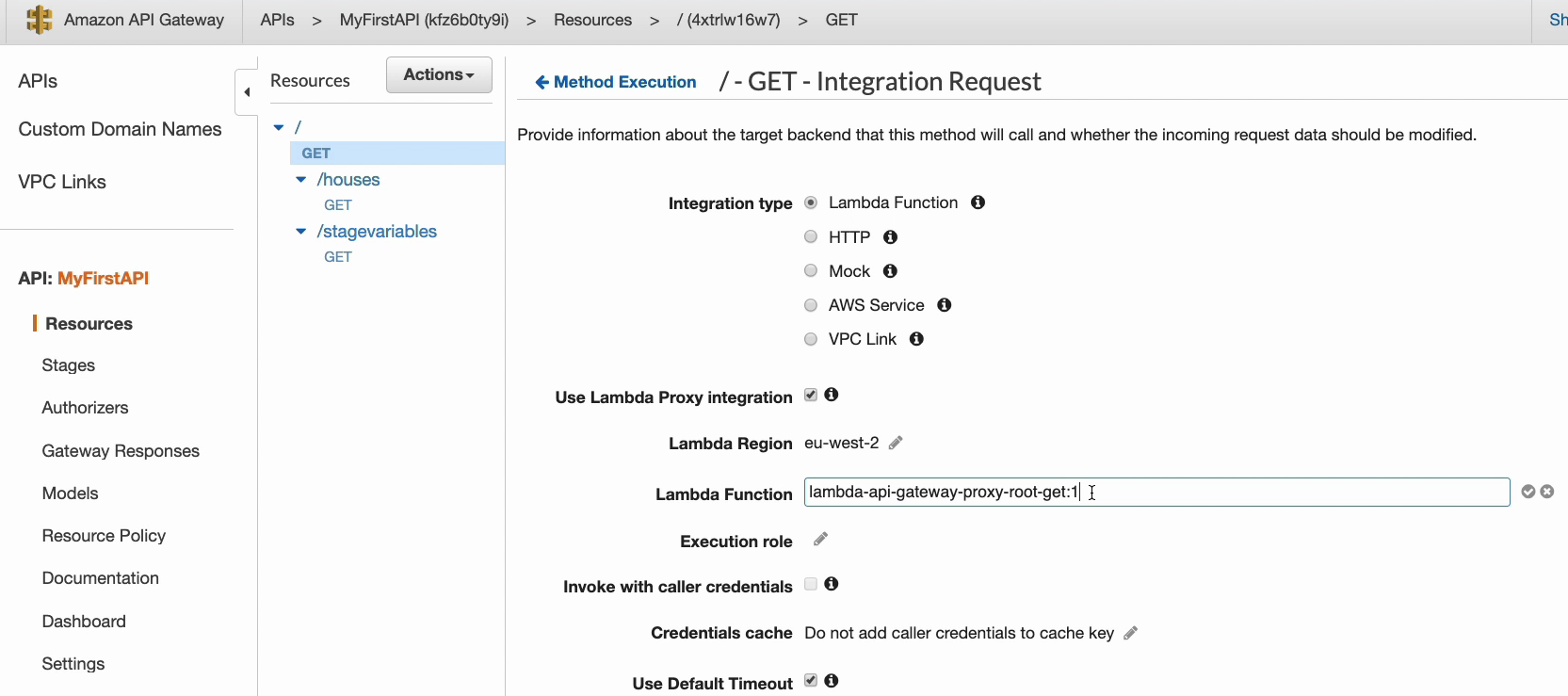This screenshot has height=696, width=1568.
Task: Toggle Invoke with caller credentials checkbox
Action: [811, 584]
